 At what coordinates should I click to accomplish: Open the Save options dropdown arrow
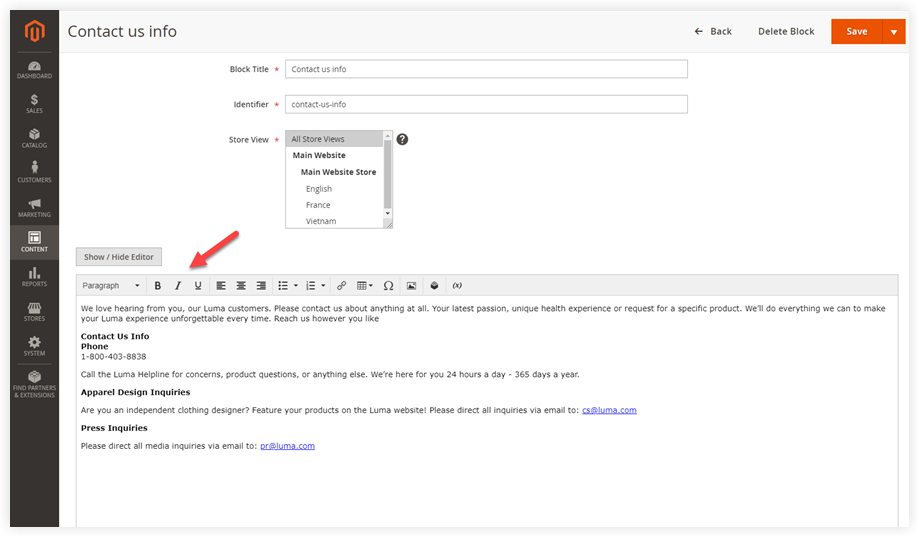click(894, 32)
